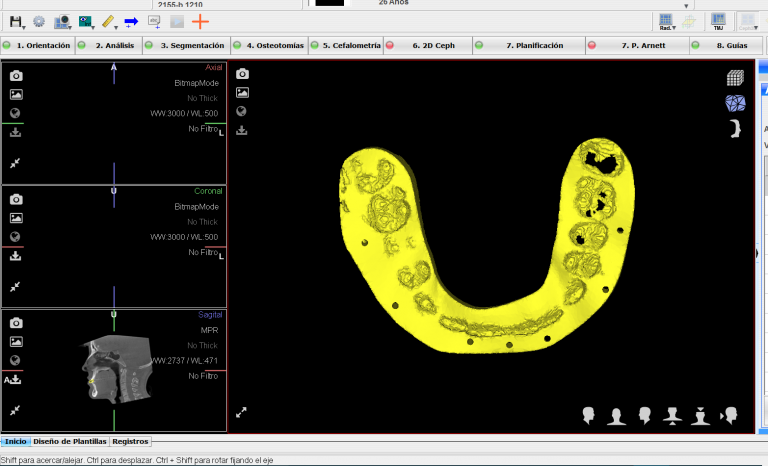Image resolution: width=768 pixels, height=466 pixels.
Task: Select the second head bust view
Action: (616, 416)
